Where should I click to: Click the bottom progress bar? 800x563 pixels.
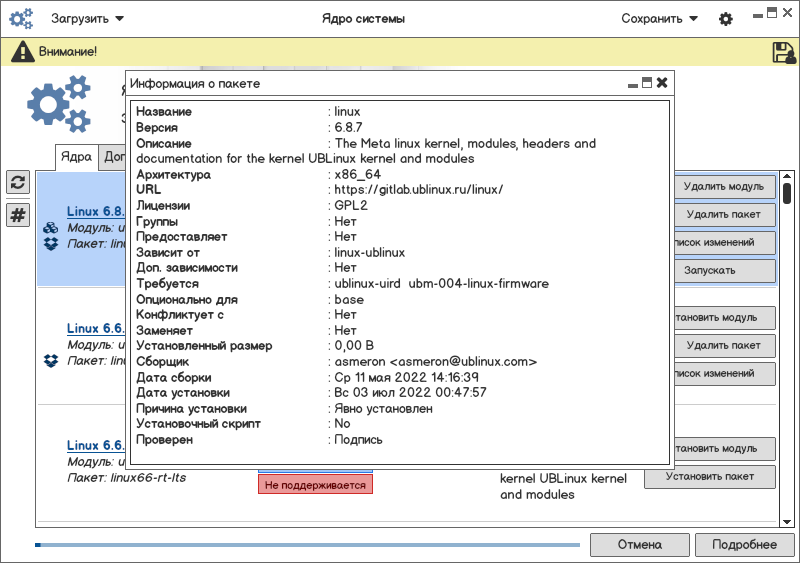coord(308,545)
